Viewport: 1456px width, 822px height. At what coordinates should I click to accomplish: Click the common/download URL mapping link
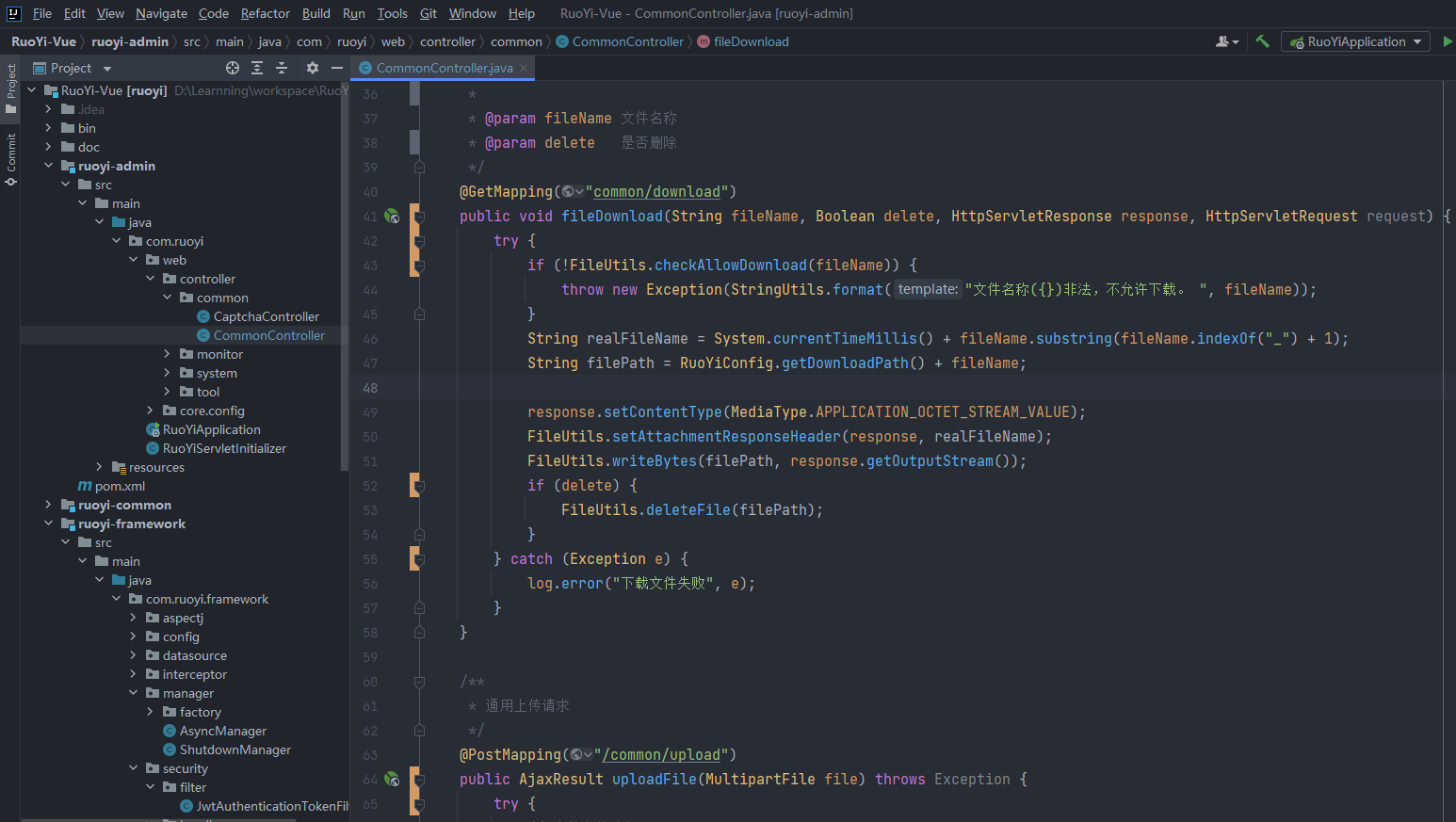point(656,192)
